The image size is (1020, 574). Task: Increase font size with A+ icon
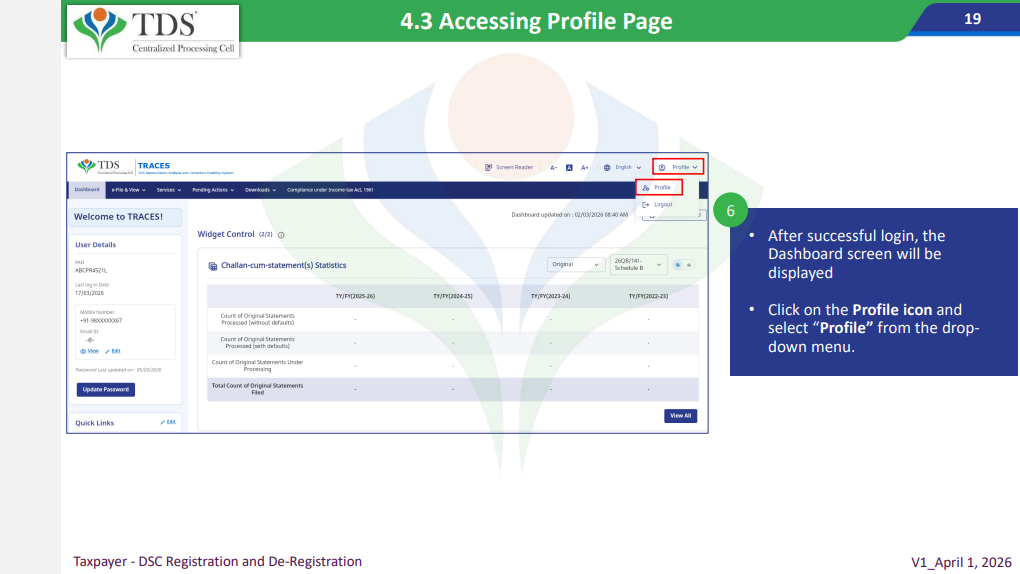[585, 167]
